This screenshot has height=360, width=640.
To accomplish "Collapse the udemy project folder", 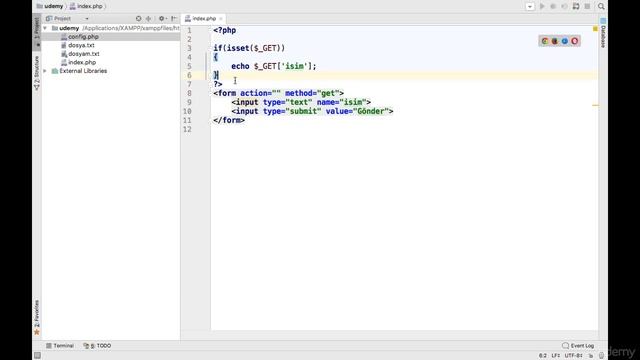I will (45, 28).
